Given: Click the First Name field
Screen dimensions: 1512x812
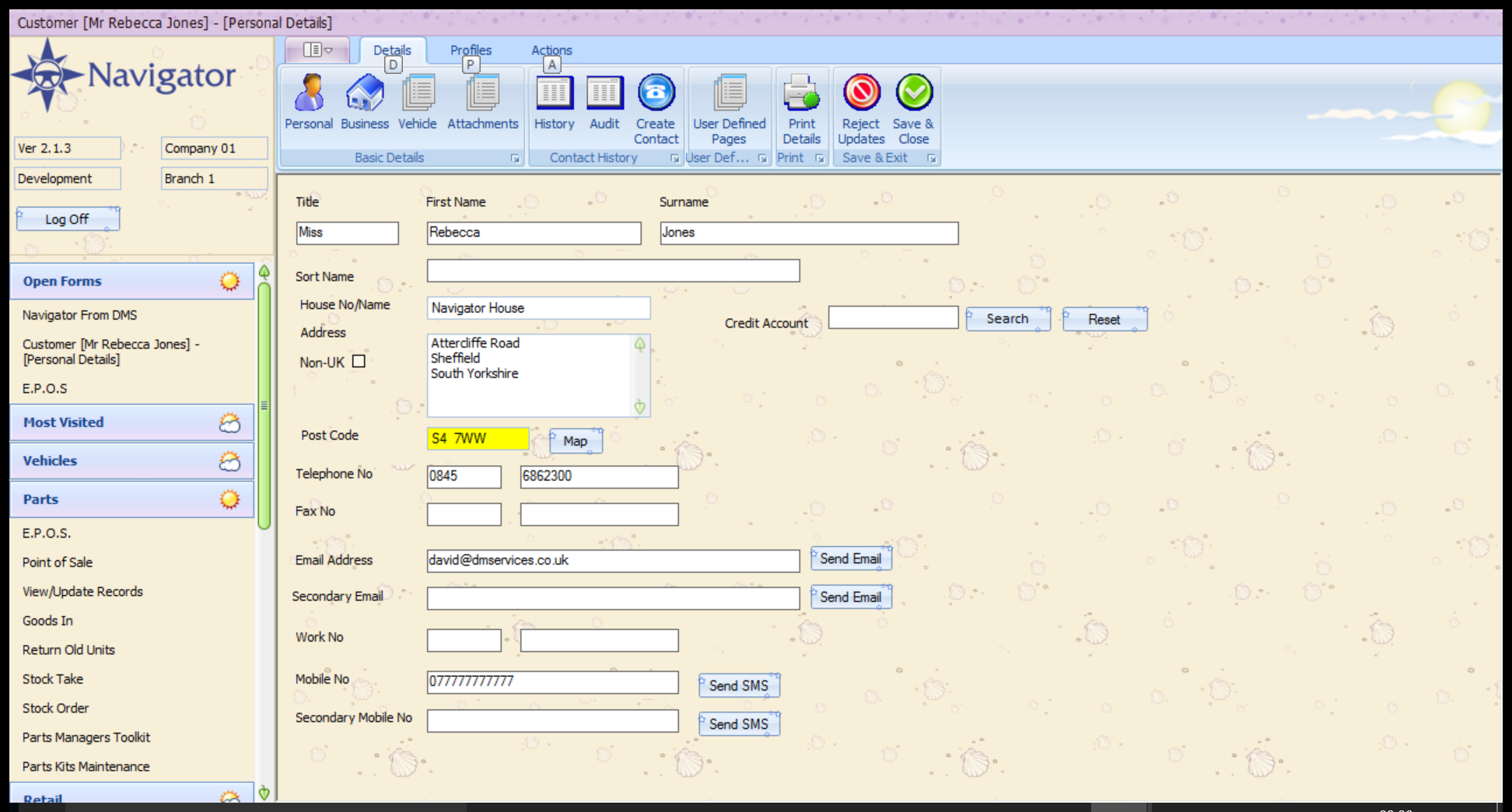Looking at the screenshot, I should 534,233.
